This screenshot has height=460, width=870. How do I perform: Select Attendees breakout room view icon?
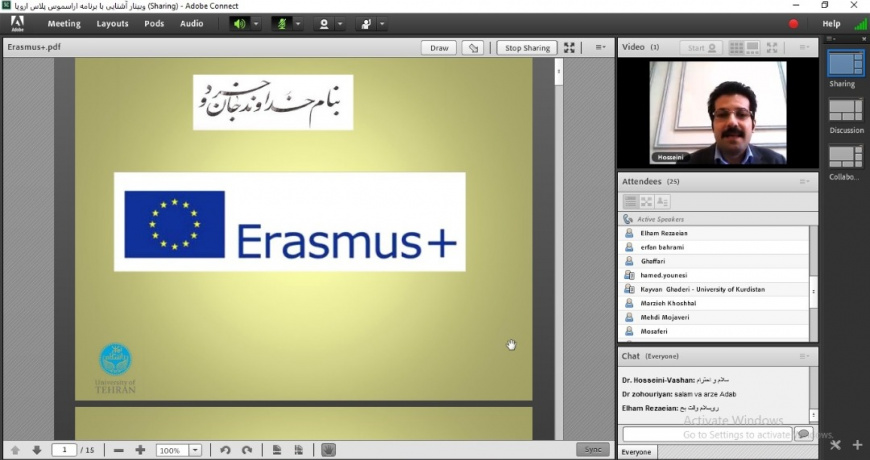646,201
